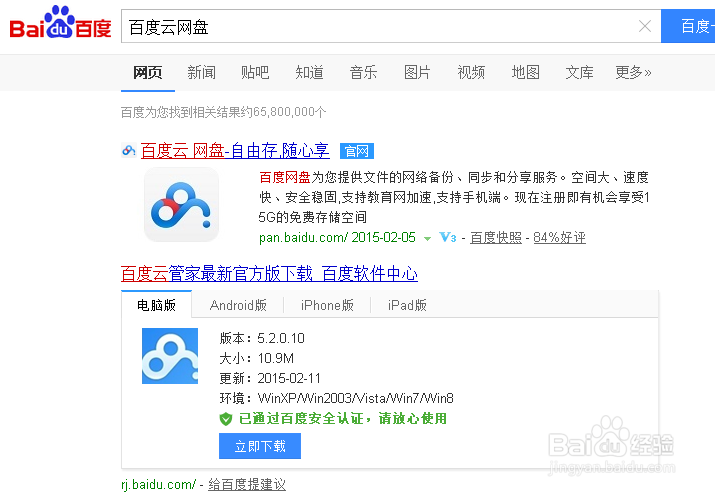Image resolution: width=715 pixels, height=492 pixels.
Task: Select the 电脑版 tab
Action: point(156,305)
